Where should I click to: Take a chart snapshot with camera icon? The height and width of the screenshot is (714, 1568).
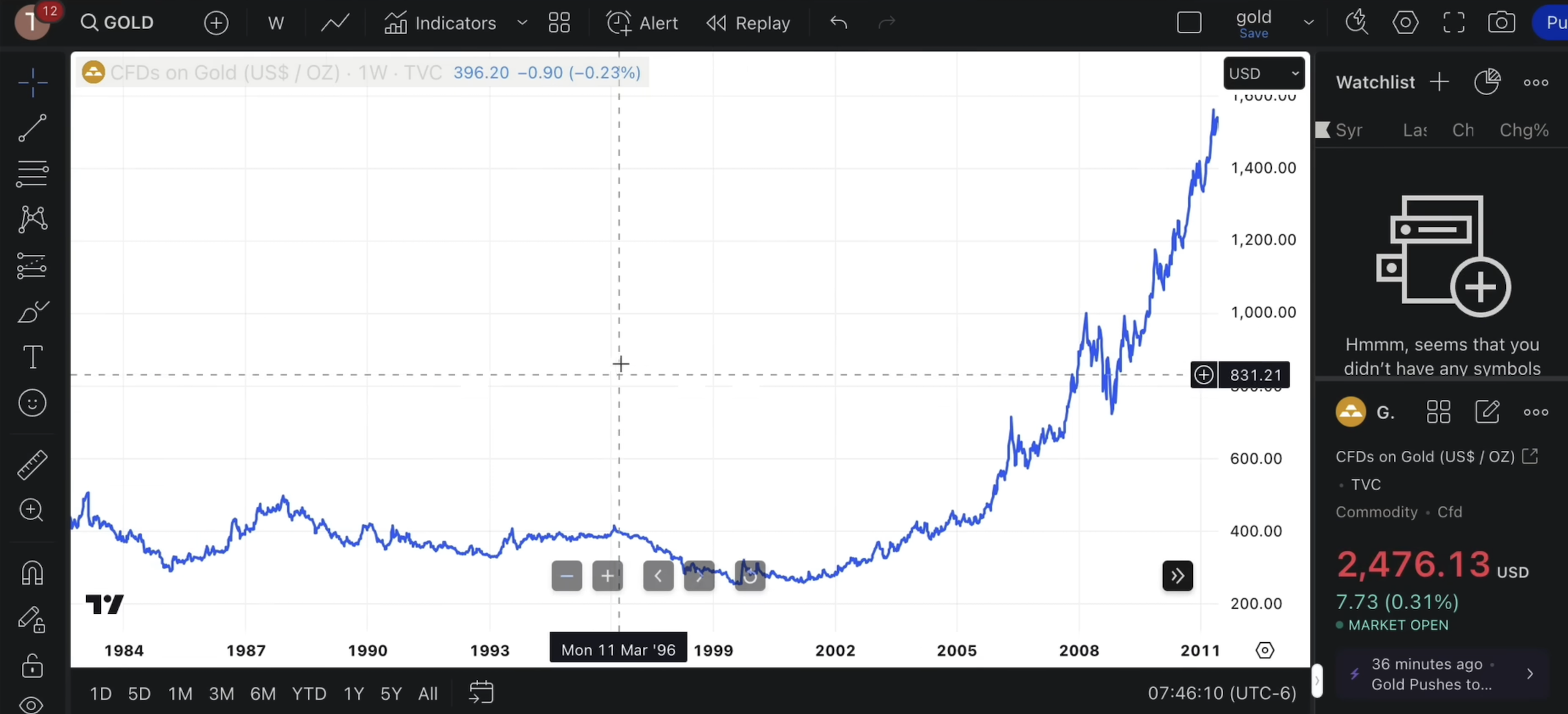coord(1501,23)
